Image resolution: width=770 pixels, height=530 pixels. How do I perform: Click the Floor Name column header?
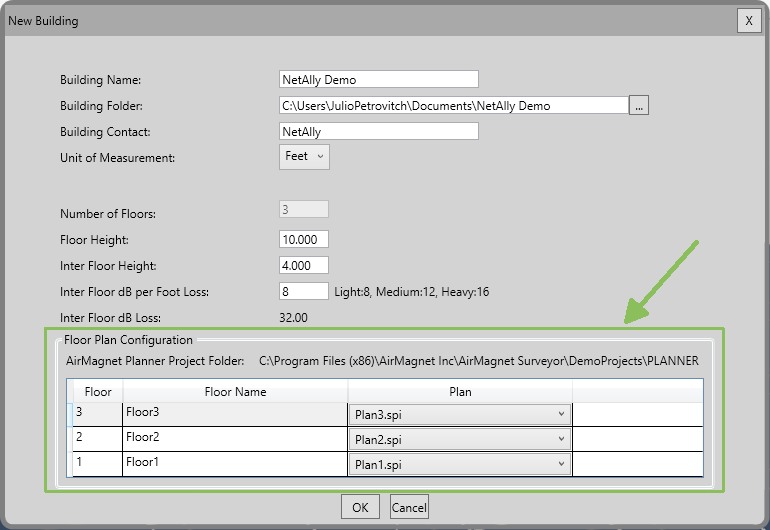pos(235,391)
